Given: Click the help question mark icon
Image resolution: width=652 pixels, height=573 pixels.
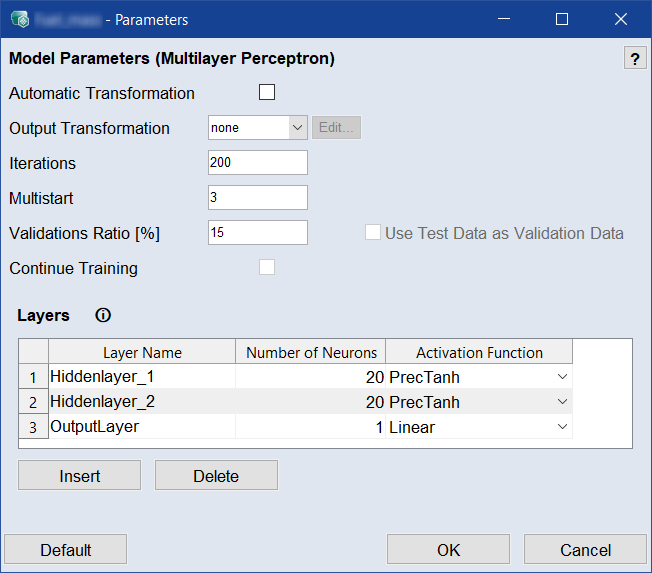Looking at the screenshot, I should [x=635, y=58].
